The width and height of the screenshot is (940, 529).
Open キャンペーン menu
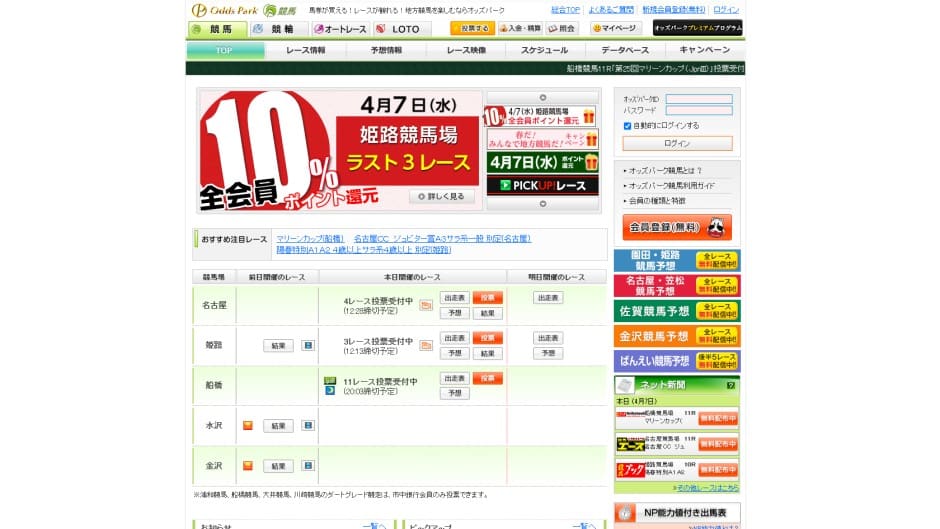point(704,50)
